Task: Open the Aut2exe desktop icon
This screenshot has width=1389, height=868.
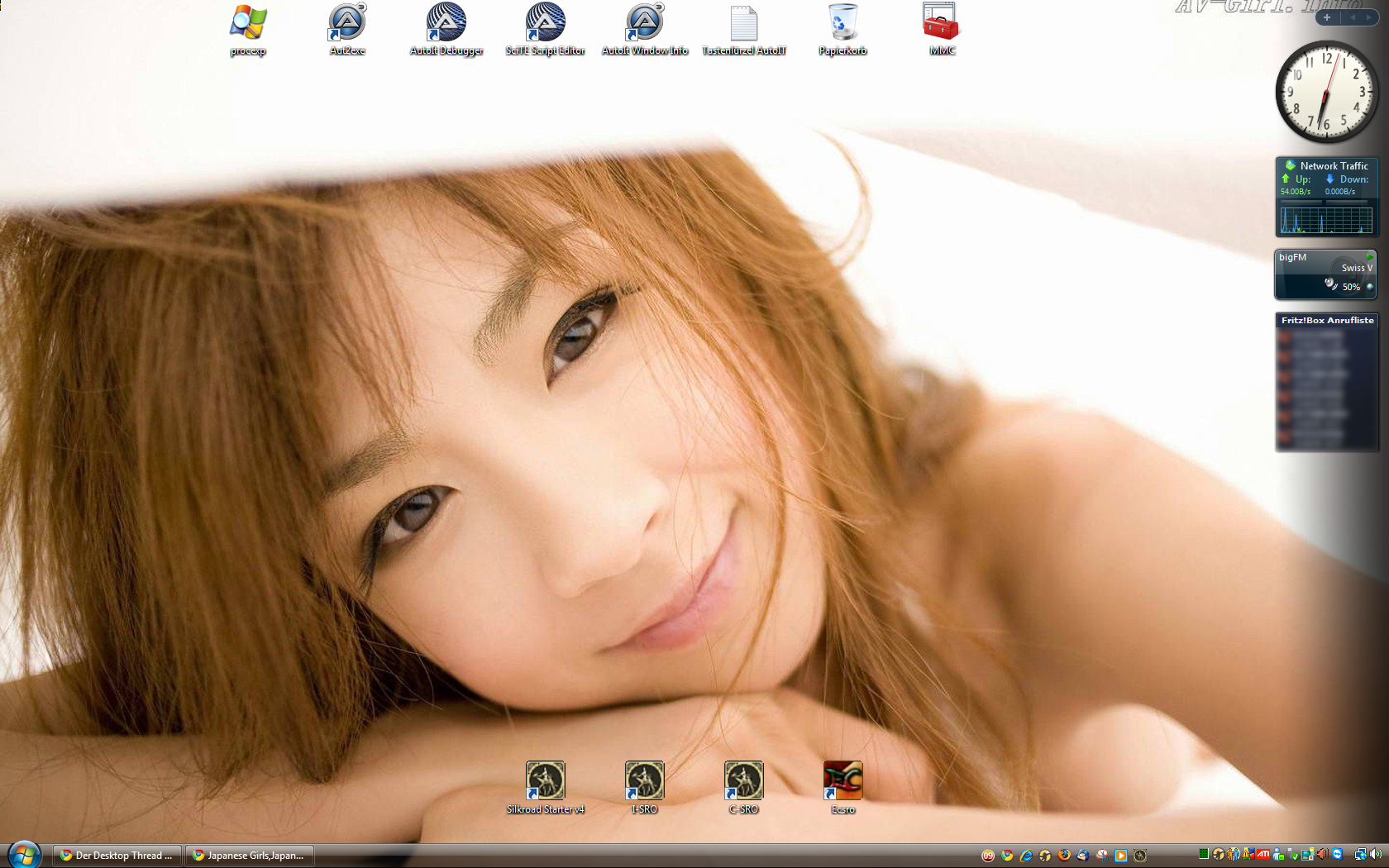Action: [x=347, y=24]
